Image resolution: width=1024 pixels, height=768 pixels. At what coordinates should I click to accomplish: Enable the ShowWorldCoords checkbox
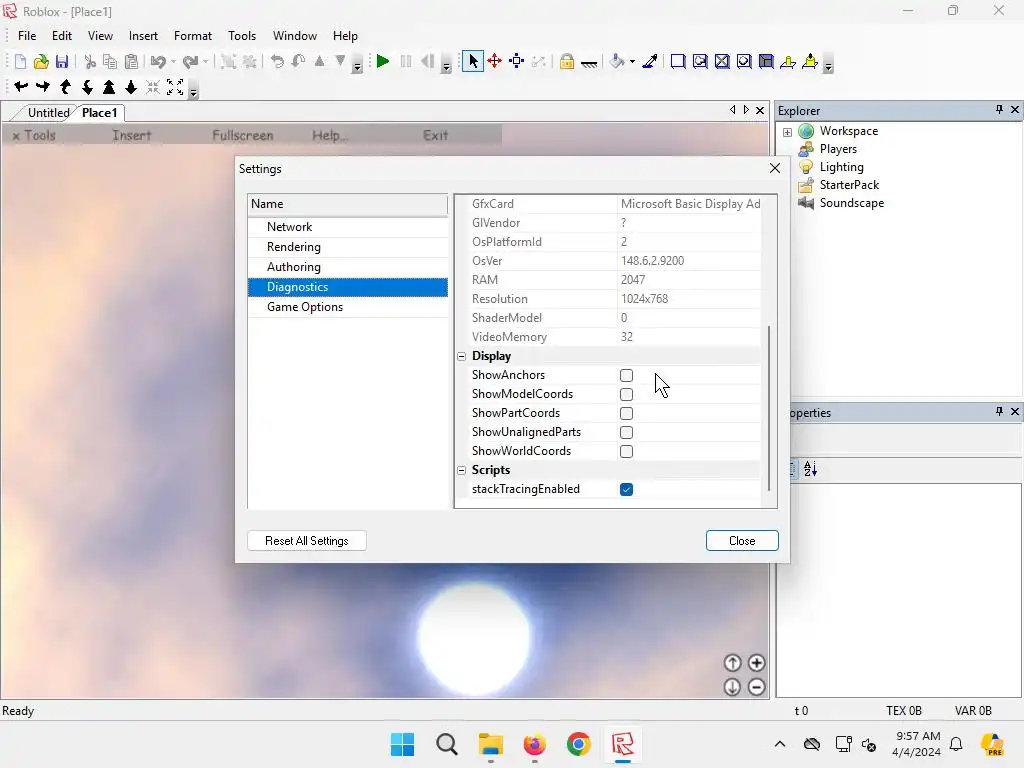(626, 451)
